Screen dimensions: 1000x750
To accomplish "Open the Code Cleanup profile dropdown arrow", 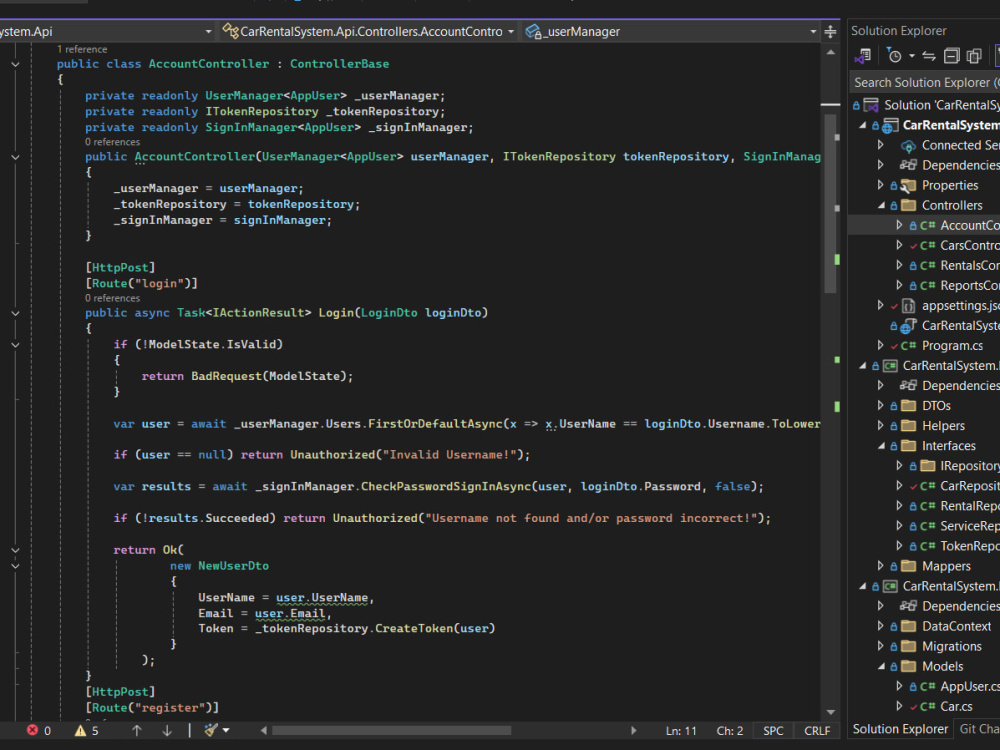I will pos(226,731).
